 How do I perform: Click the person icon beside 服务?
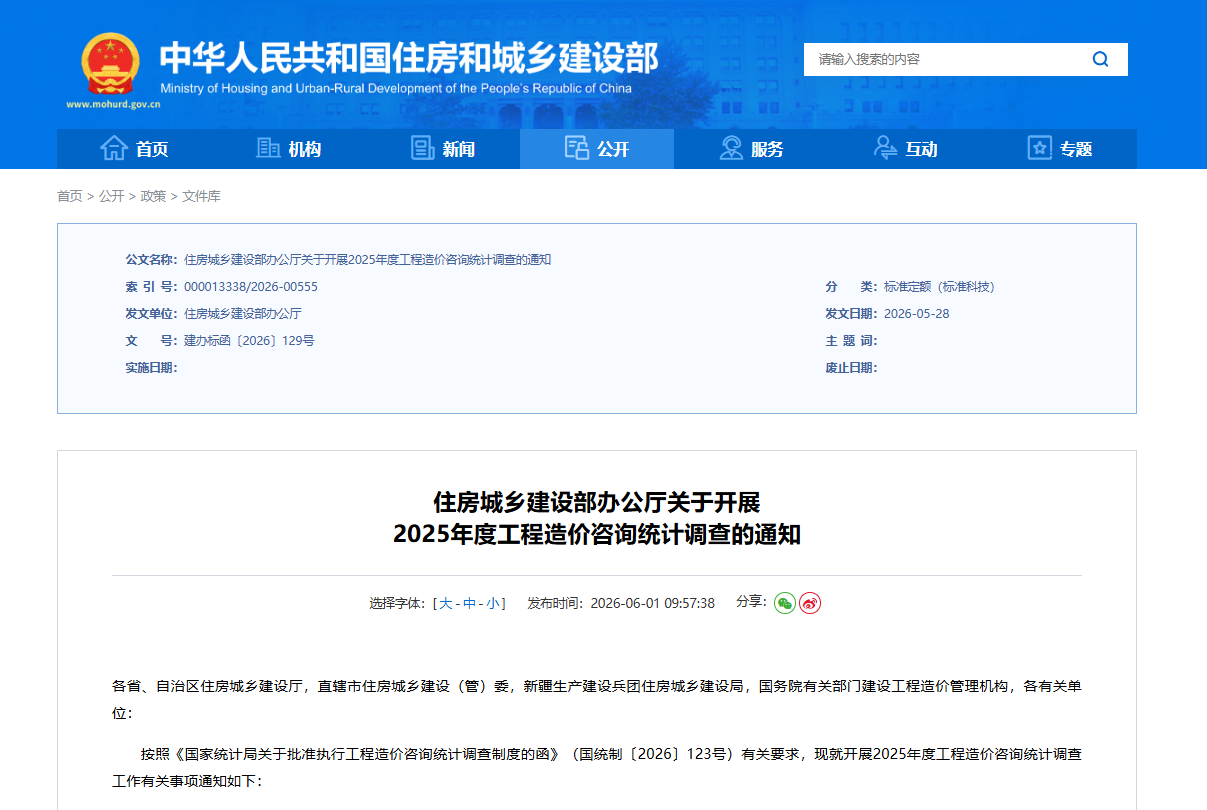click(x=731, y=148)
